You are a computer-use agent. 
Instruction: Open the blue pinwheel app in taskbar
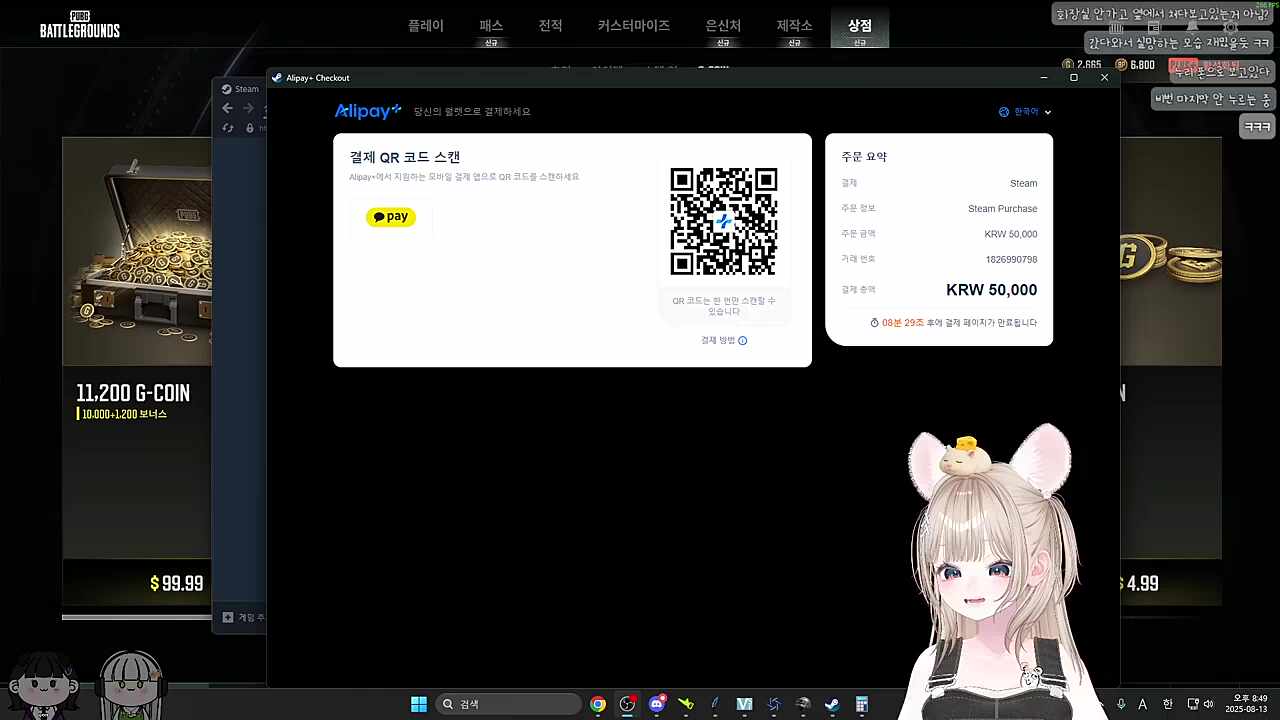click(774, 704)
